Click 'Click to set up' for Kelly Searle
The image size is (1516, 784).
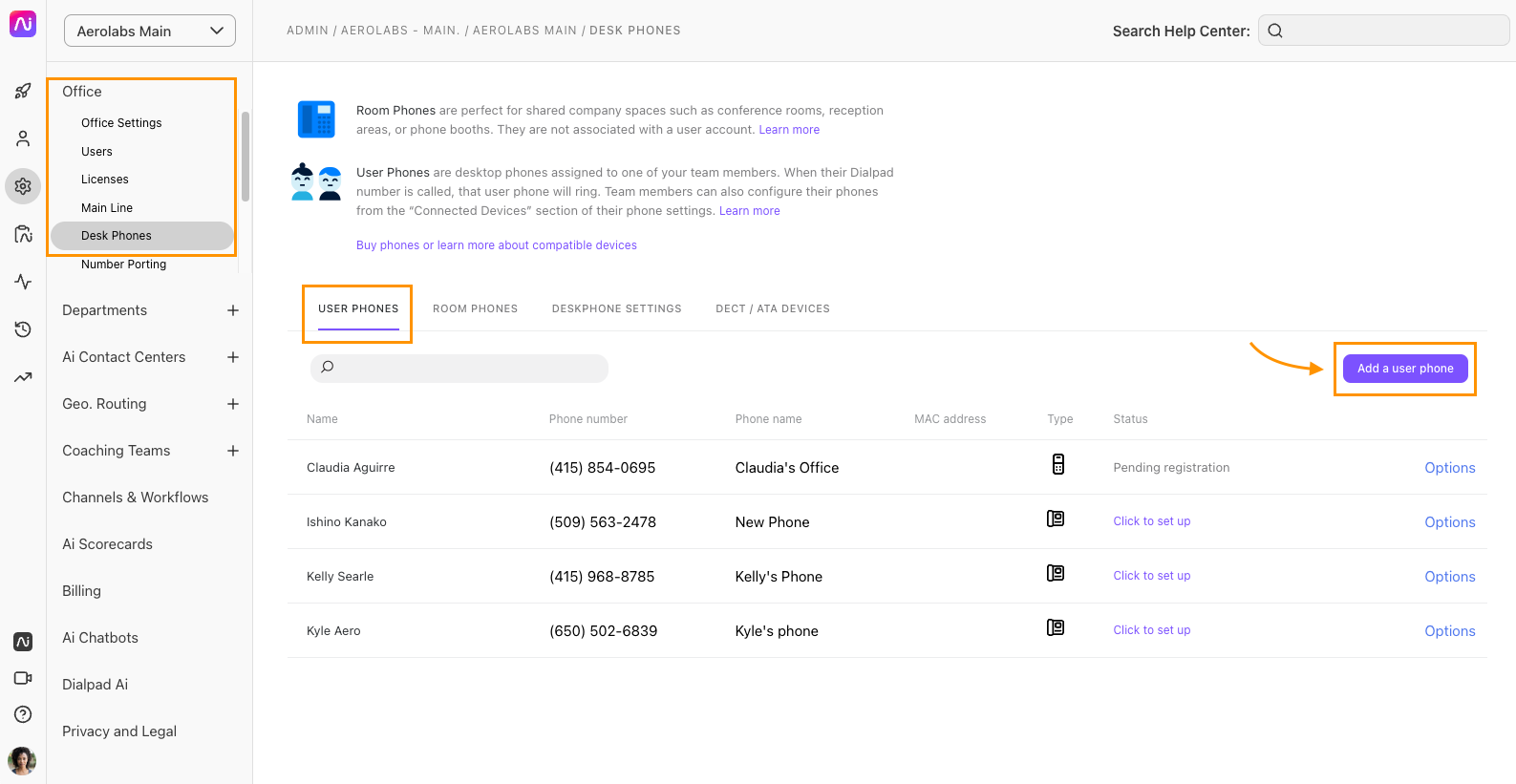(1152, 576)
